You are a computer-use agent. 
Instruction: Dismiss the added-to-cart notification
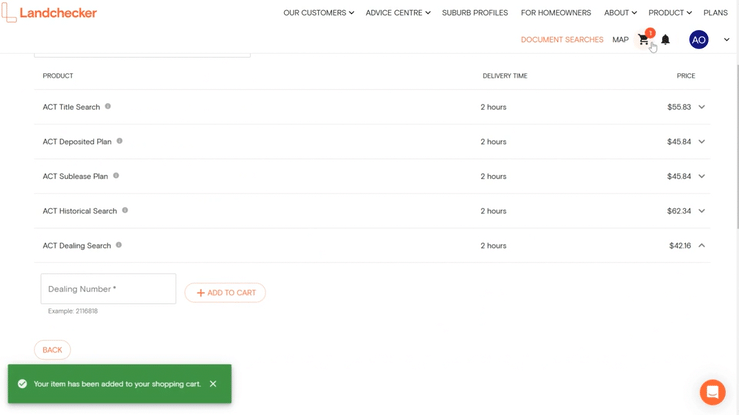(213, 384)
